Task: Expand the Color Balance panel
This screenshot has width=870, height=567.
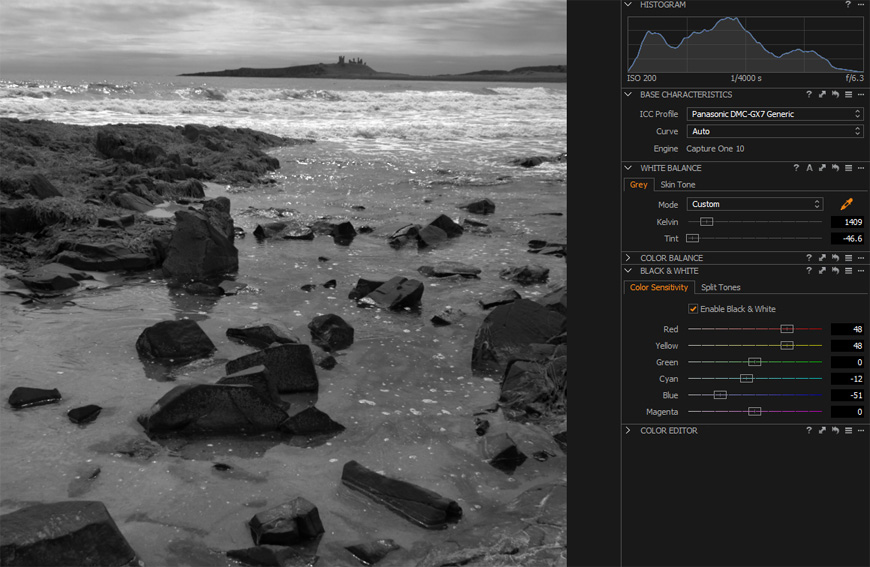Action: pos(628,258)
